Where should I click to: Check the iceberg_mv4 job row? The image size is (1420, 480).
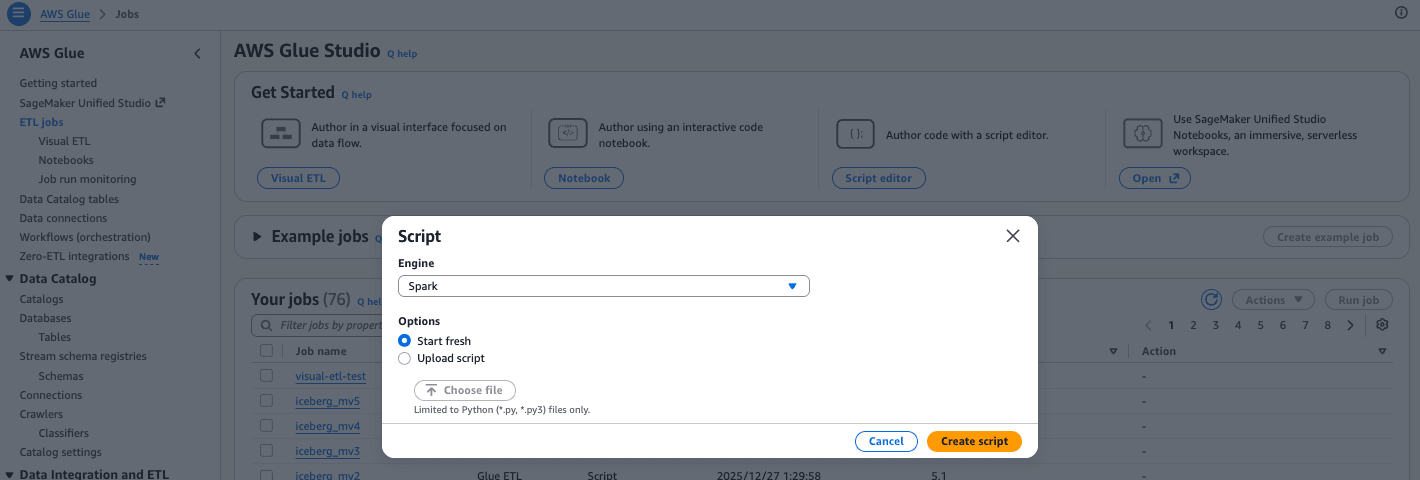(266, 426)
